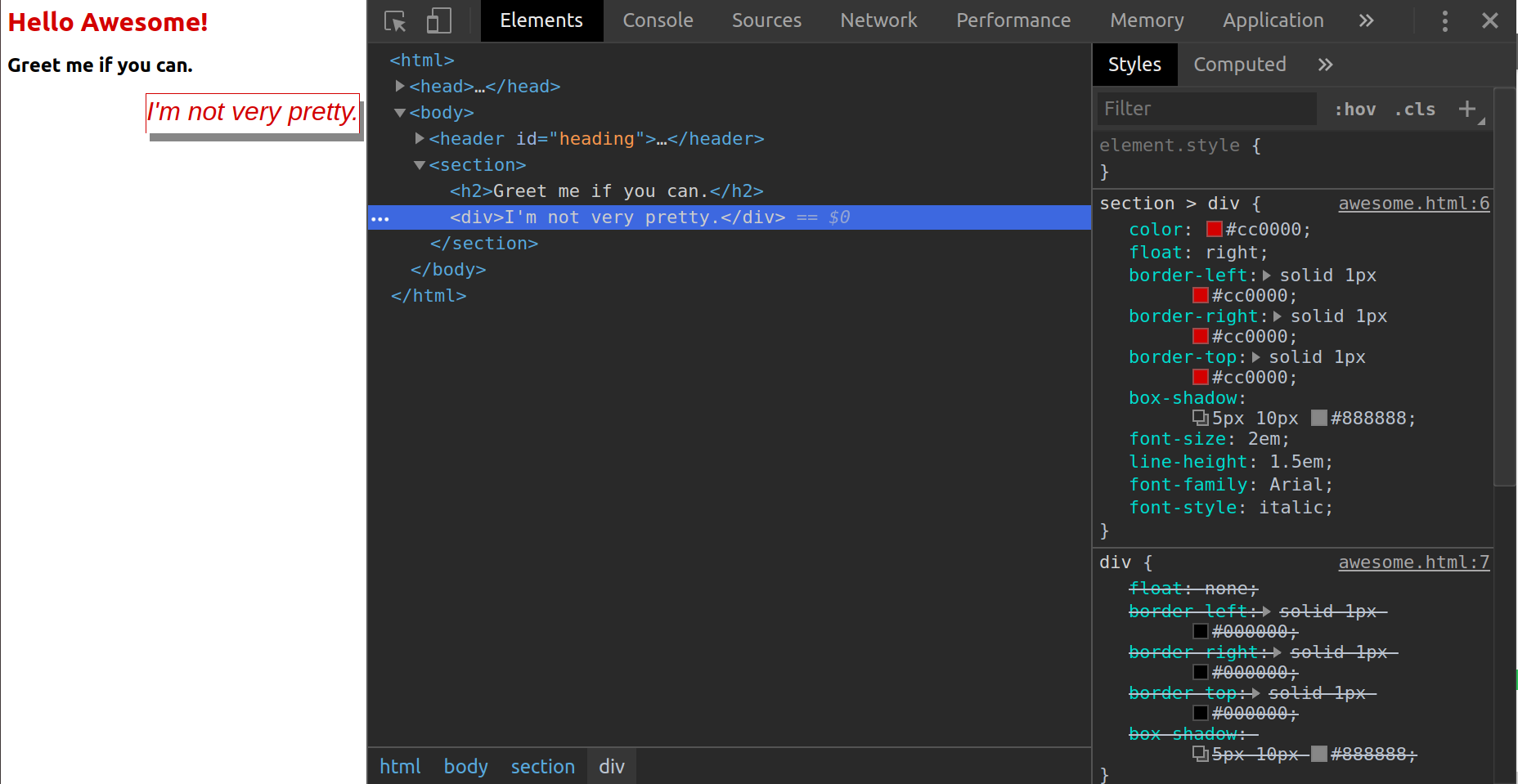Switch to the Elements tab

pyautogui.click(x=541, y=21)
